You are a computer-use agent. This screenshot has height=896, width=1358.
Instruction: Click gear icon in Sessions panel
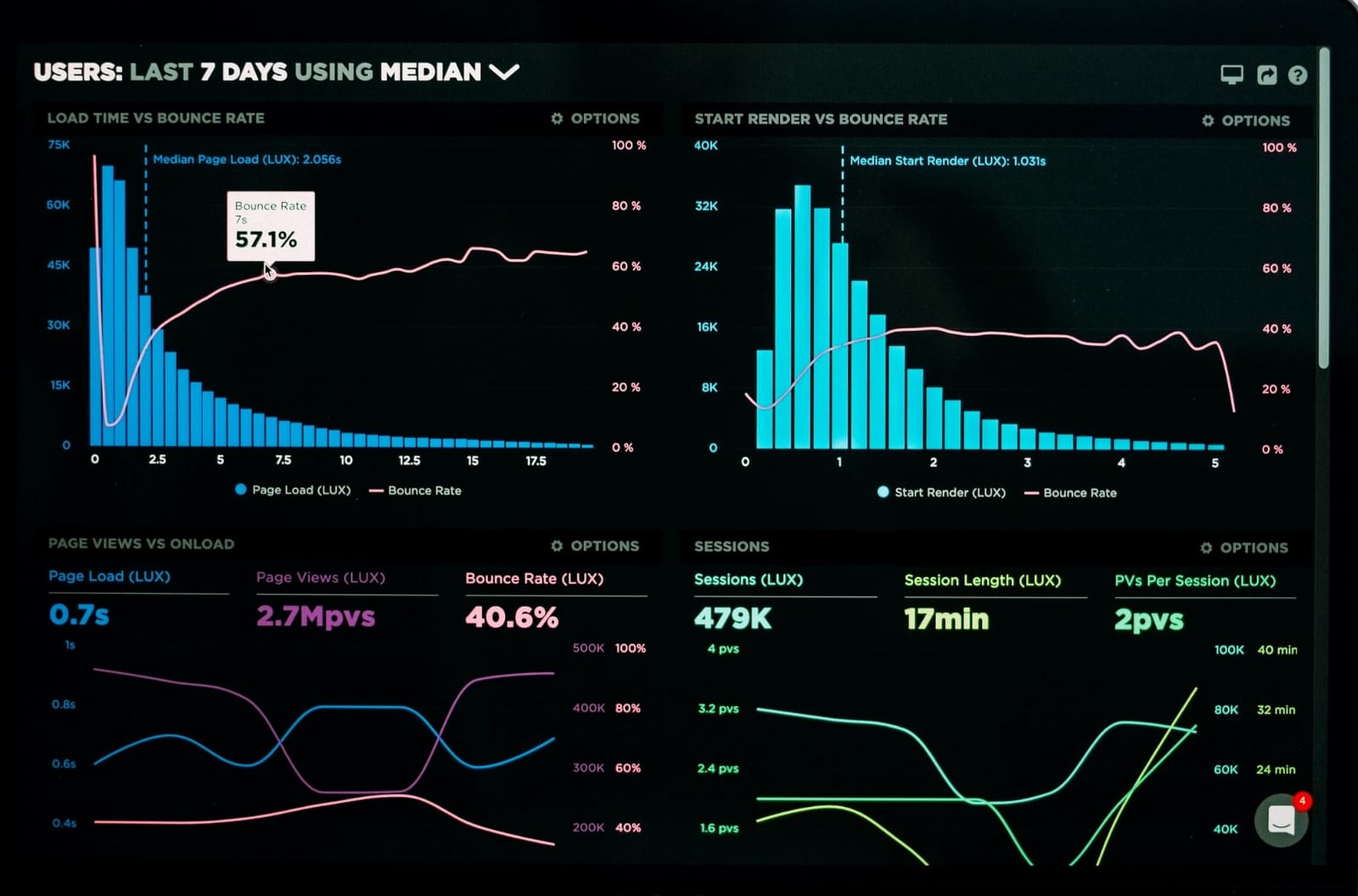(x=1206, y=548)
